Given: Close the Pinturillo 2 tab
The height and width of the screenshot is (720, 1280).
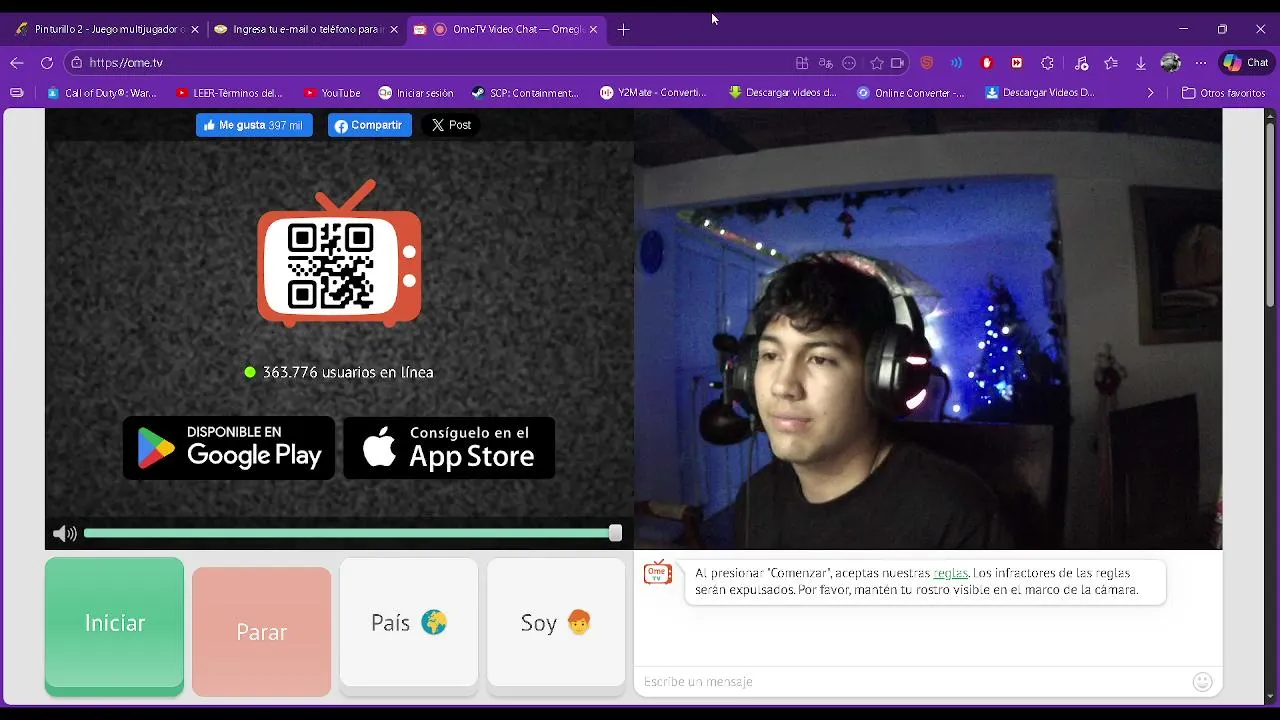Looking at the screenshot, I should (195, 30).
